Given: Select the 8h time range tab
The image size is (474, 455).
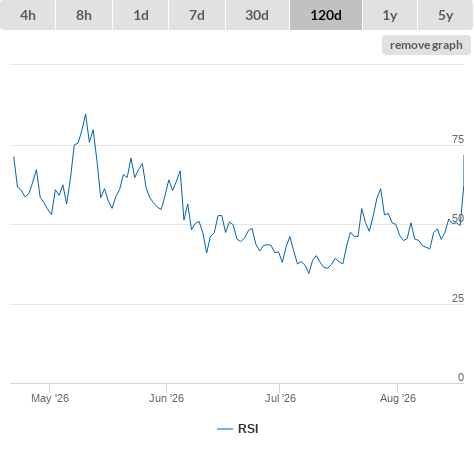Looking at the screenshot, I should [x=84, y=15].
